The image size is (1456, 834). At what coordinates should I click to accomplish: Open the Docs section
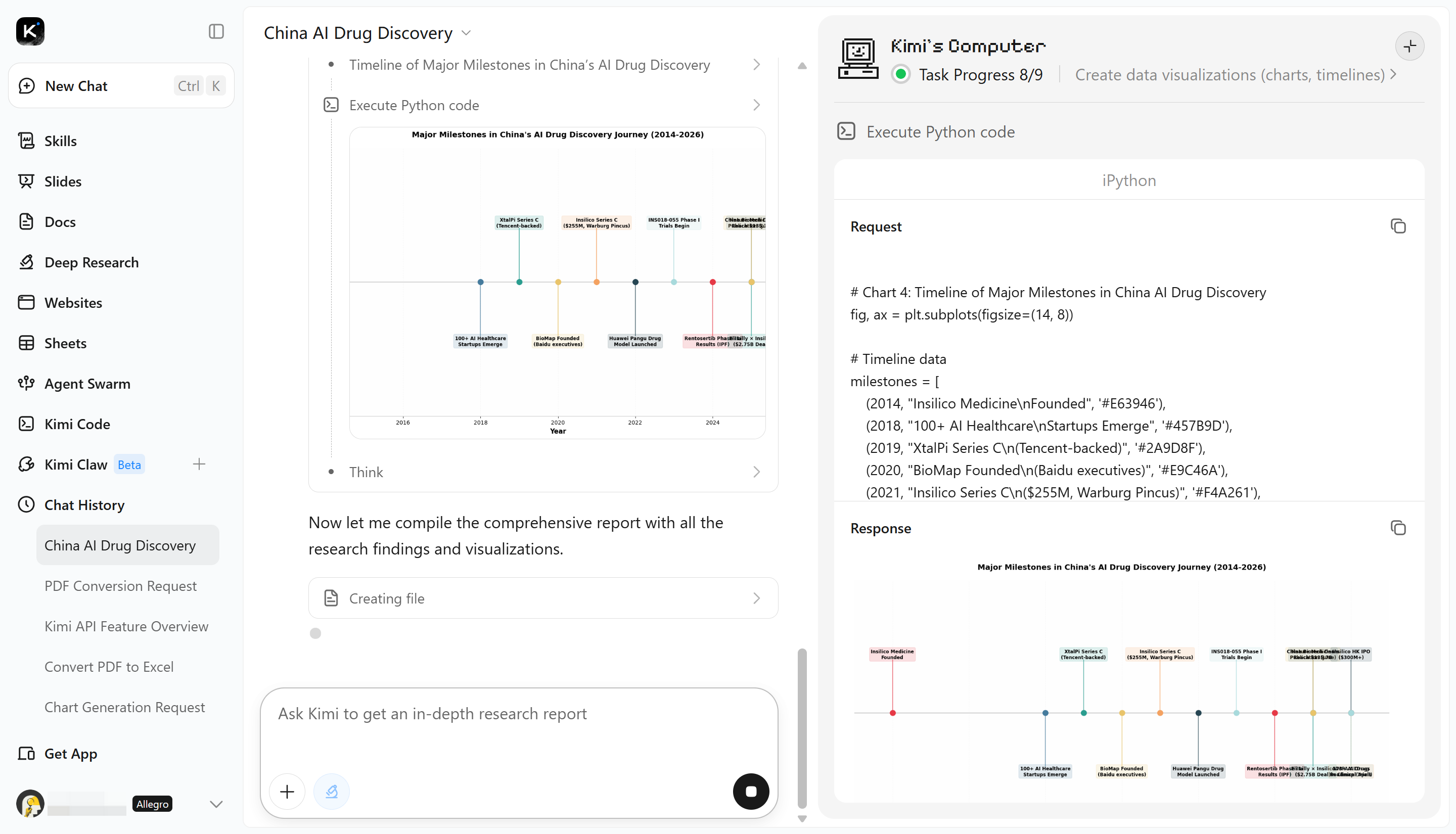point(60,222)
